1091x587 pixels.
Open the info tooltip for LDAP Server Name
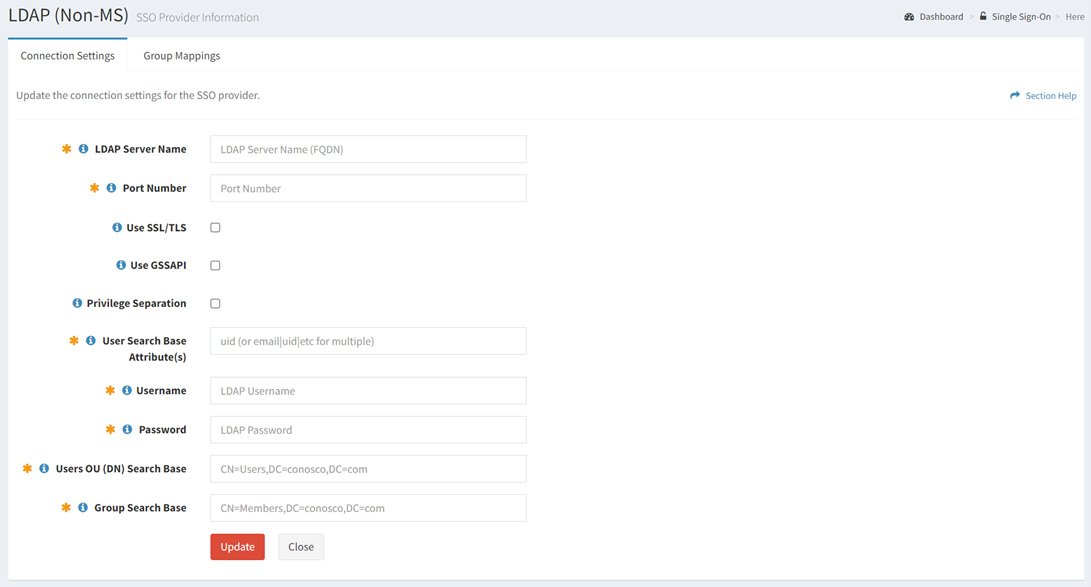point(83,148)
